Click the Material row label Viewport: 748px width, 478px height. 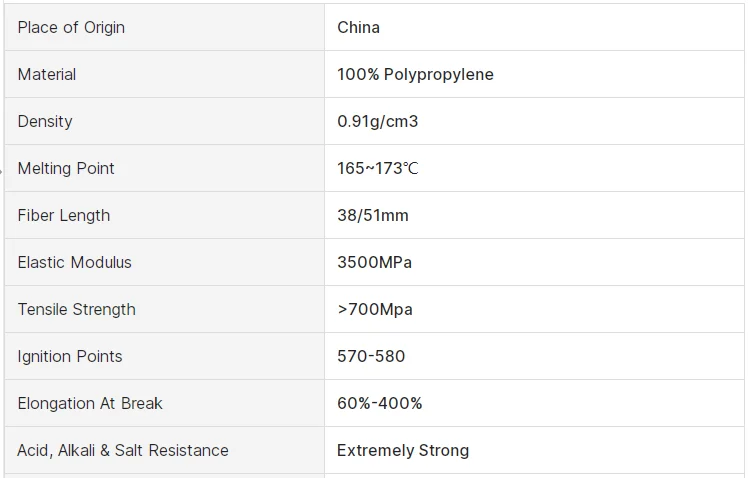pos(47,74)
